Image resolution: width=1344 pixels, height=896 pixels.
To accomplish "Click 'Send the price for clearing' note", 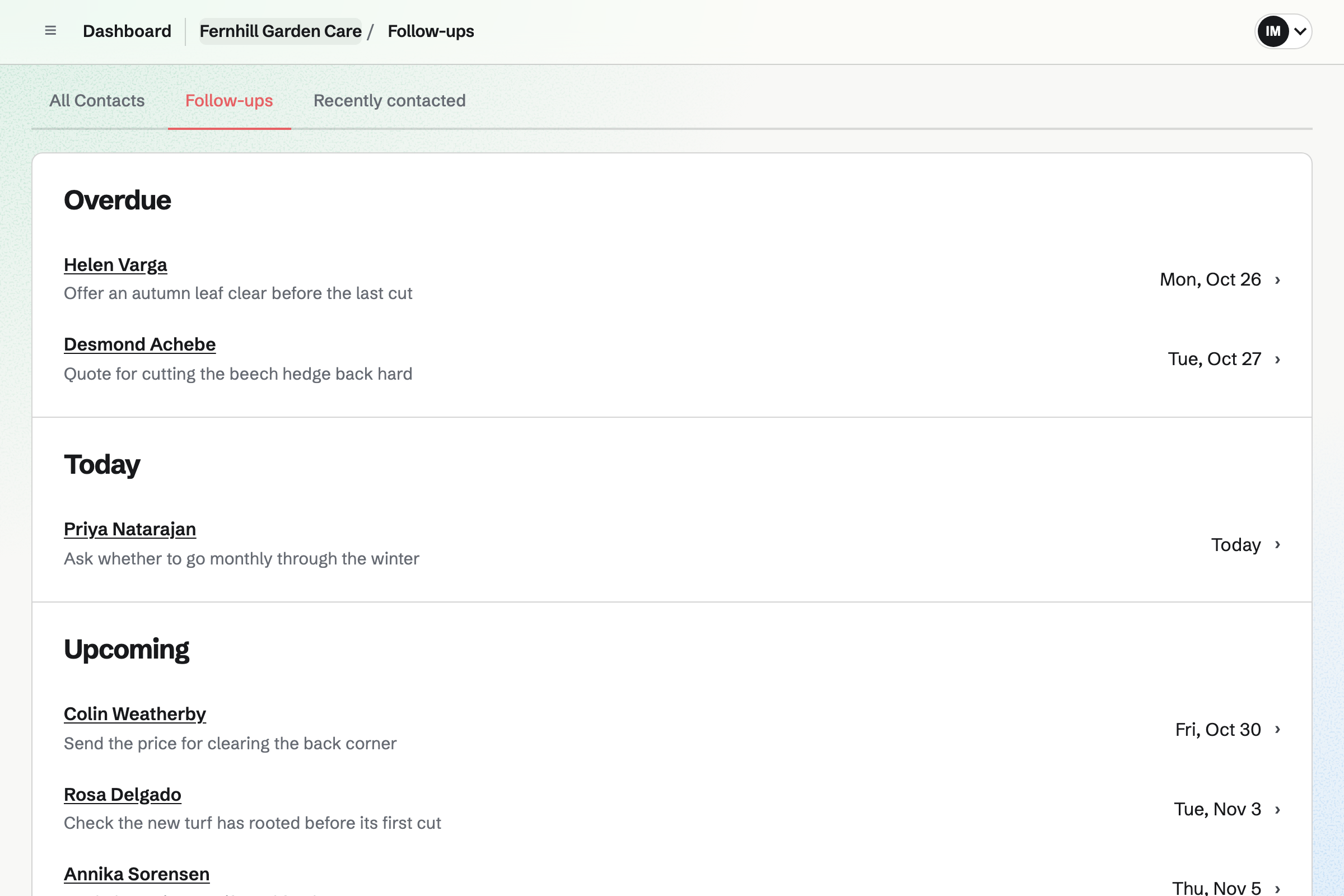I will (x=230, y=744).
